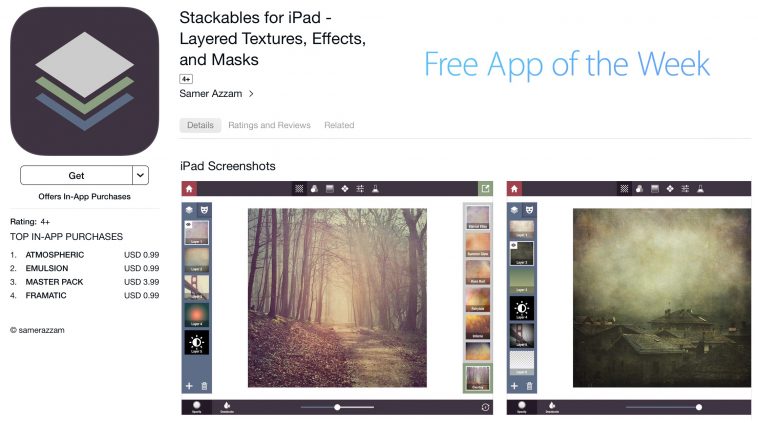This screenshot has width=758, height=423.
Task: Toggle eye icon on second screenshot's selected layer
Action: (x=514, y=245)
